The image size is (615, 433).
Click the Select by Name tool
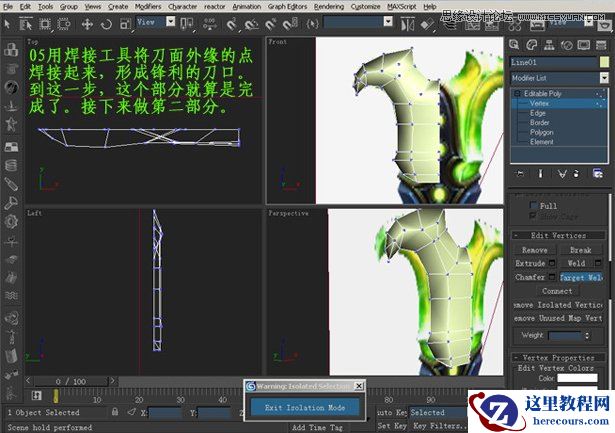[x=26, y=24]
